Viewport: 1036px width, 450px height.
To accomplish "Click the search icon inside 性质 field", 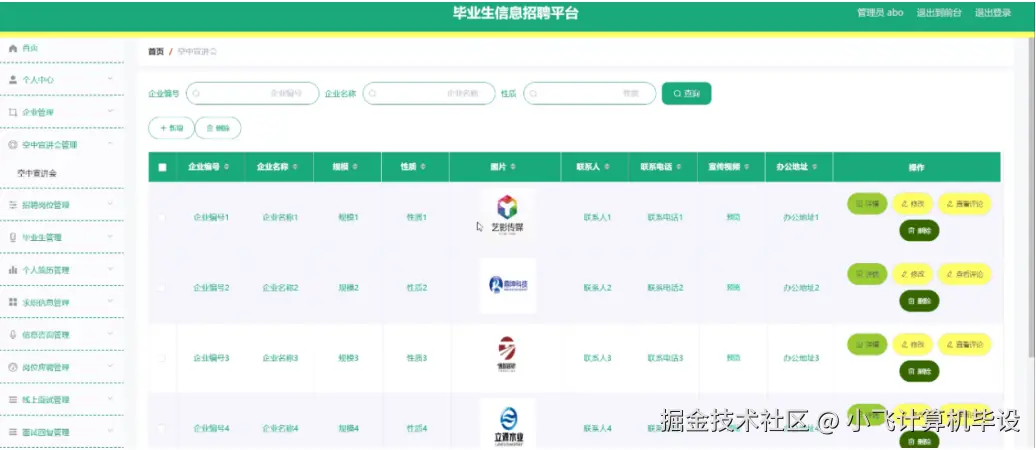I will (533, 94).
